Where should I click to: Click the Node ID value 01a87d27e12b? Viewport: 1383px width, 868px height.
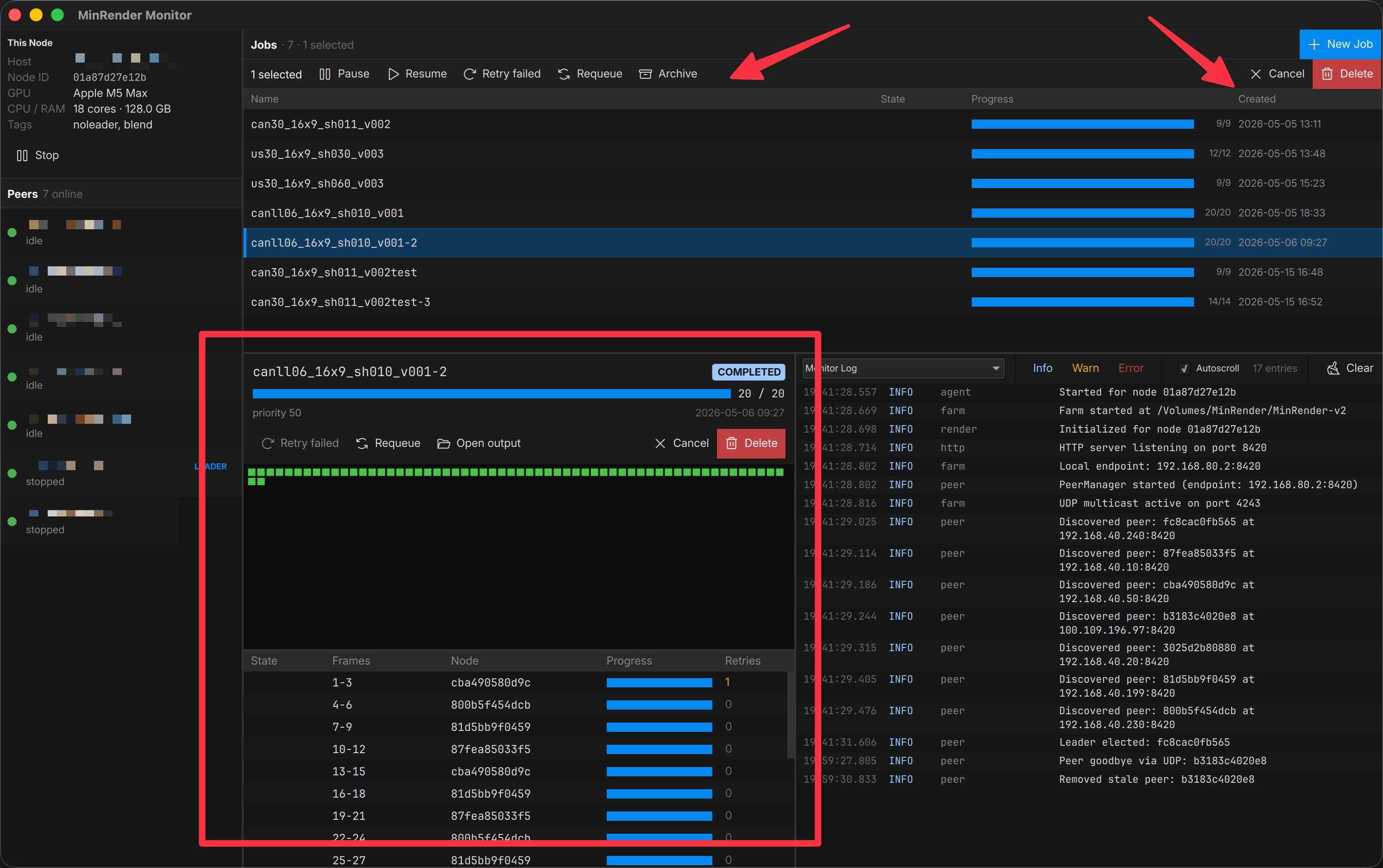tap(110, 77)
